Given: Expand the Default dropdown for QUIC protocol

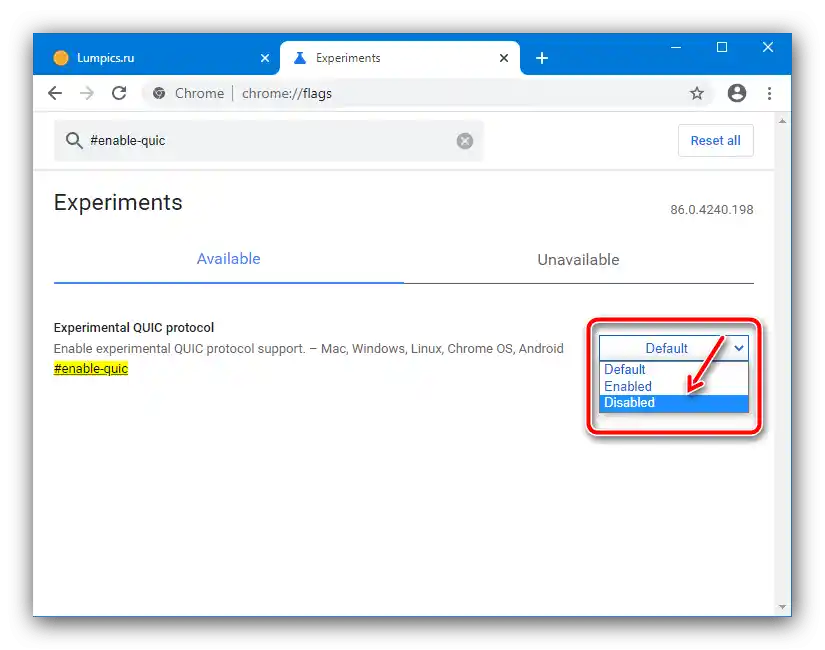Looking at the screenshot, I should click(673, 348).
